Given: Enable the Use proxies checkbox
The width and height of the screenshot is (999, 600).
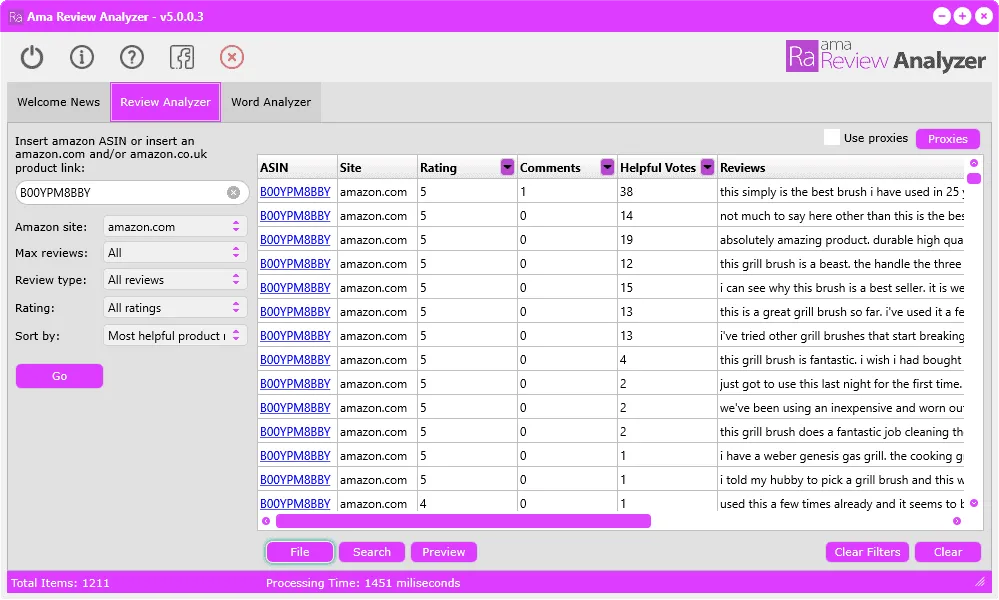Looking at the screenshot, I should [831, 138].
